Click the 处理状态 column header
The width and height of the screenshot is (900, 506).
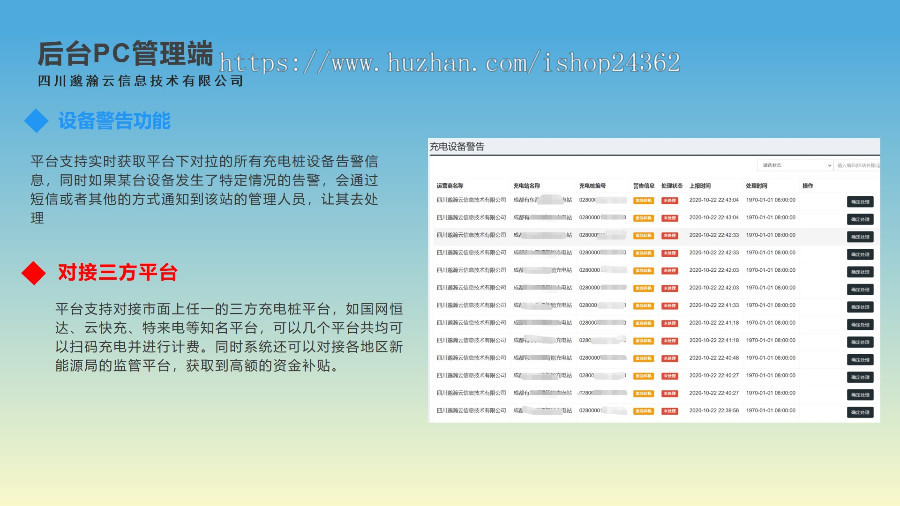(672, 186)
